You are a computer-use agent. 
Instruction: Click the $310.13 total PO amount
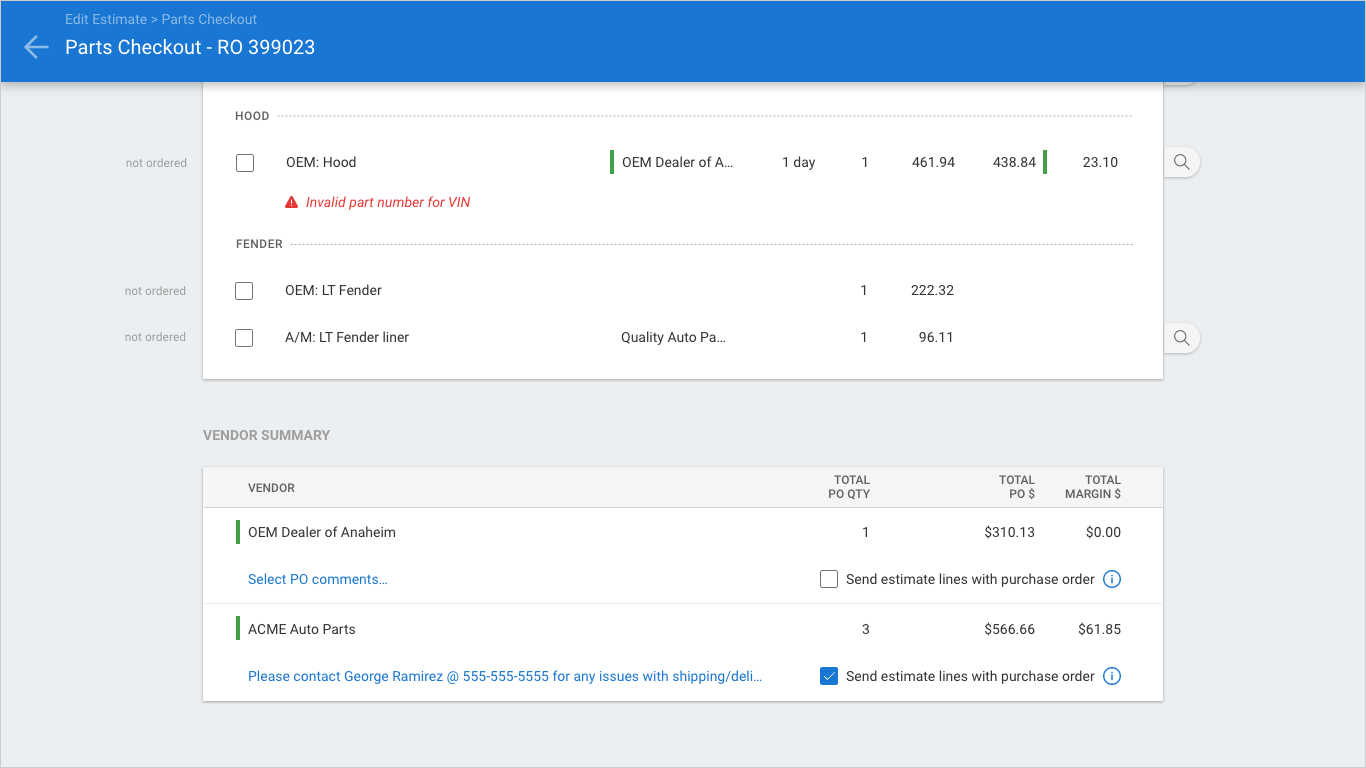pos(1009,532)
